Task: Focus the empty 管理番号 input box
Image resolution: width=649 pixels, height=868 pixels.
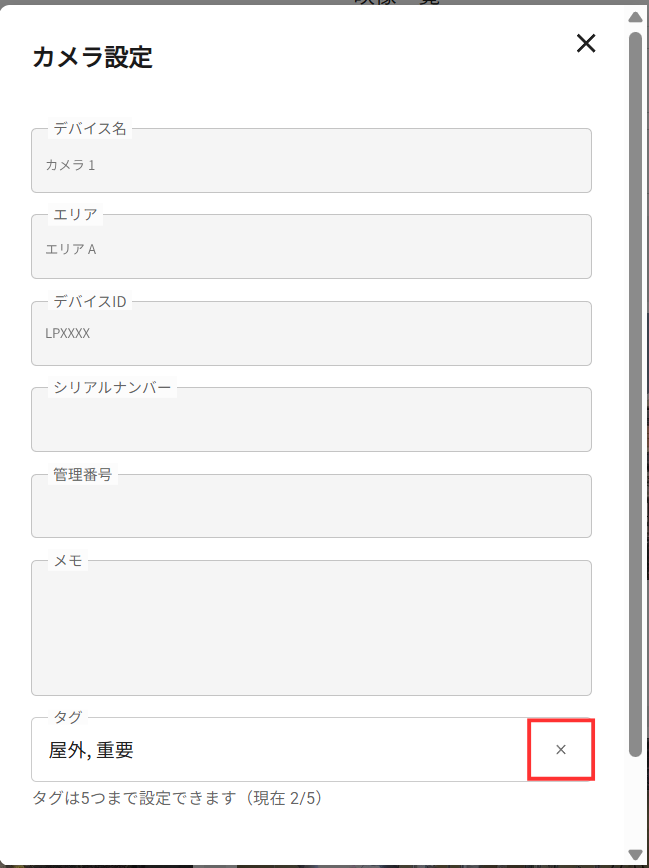Action: coord(311,506)
